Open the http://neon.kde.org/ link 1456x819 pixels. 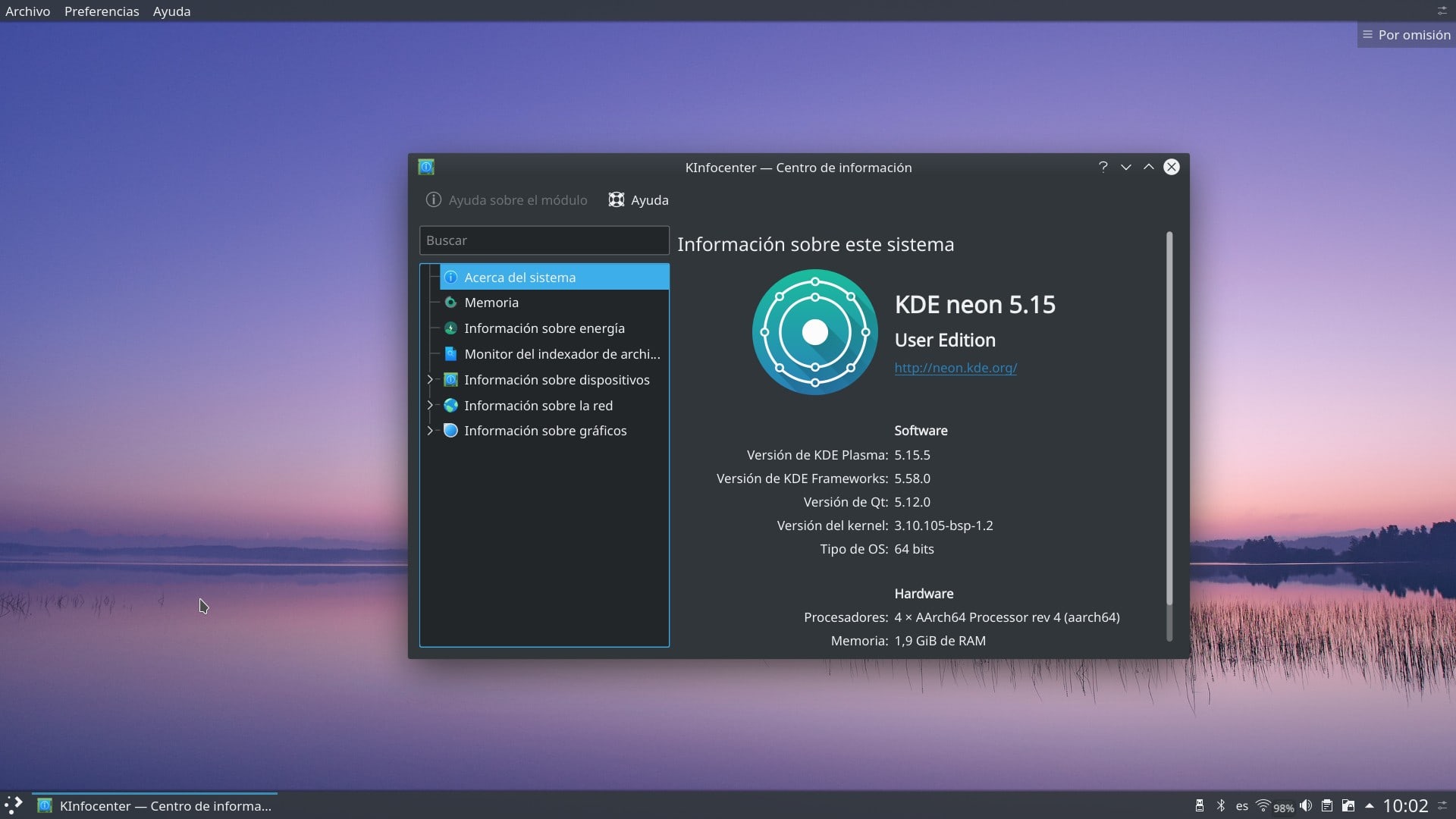[x=955, y=368]
